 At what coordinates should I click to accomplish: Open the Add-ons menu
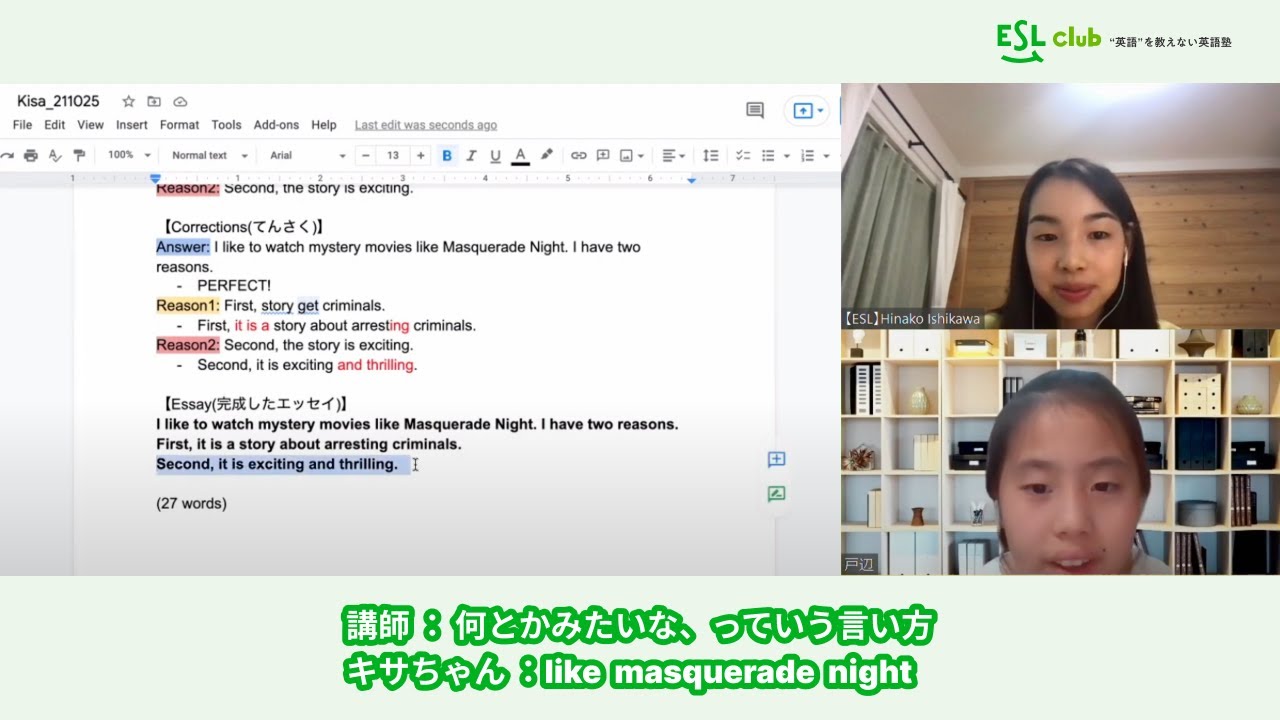pos(276,125)
